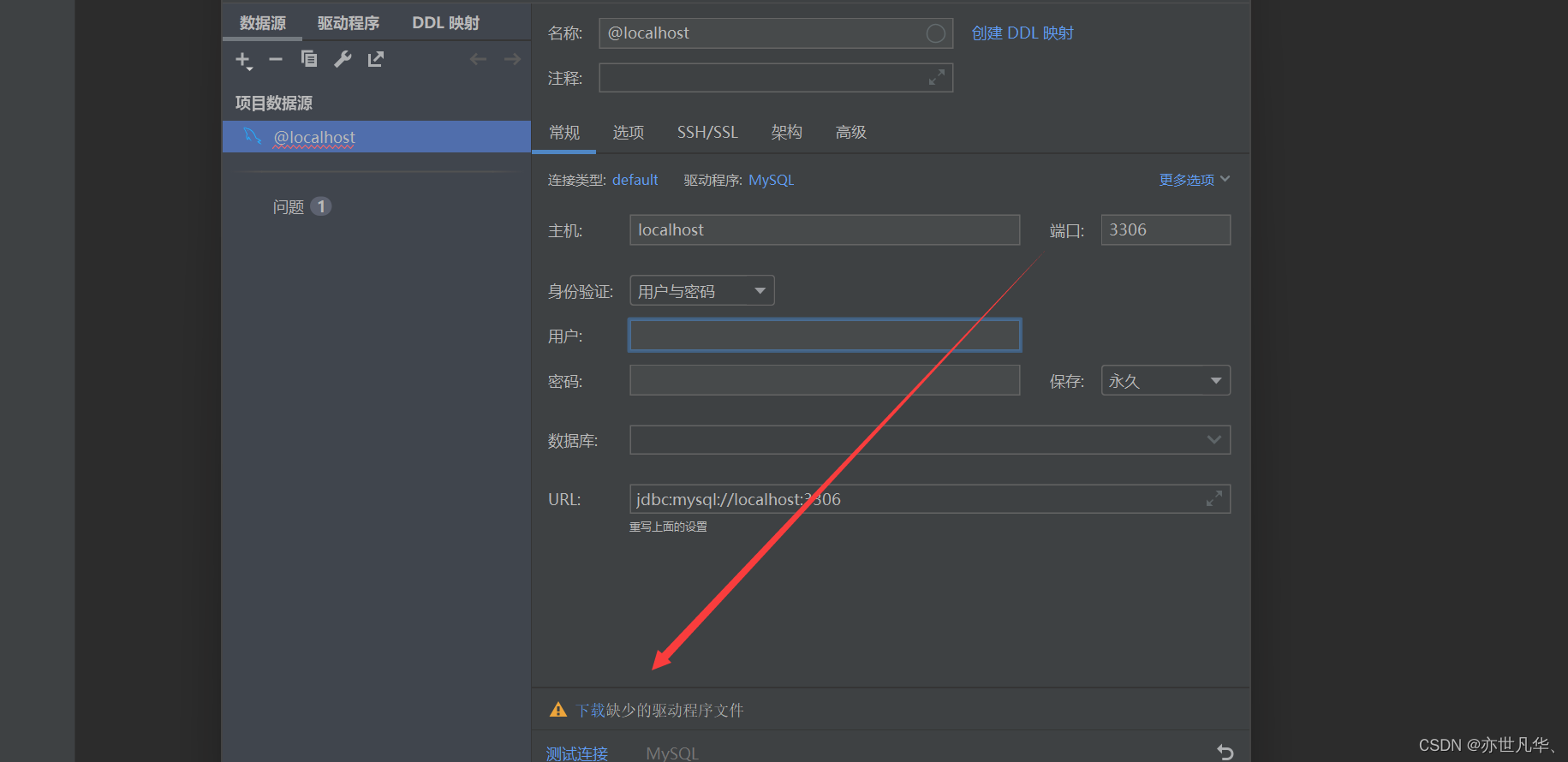Click the 项目数据源 heading

click(x=274, y=103)
